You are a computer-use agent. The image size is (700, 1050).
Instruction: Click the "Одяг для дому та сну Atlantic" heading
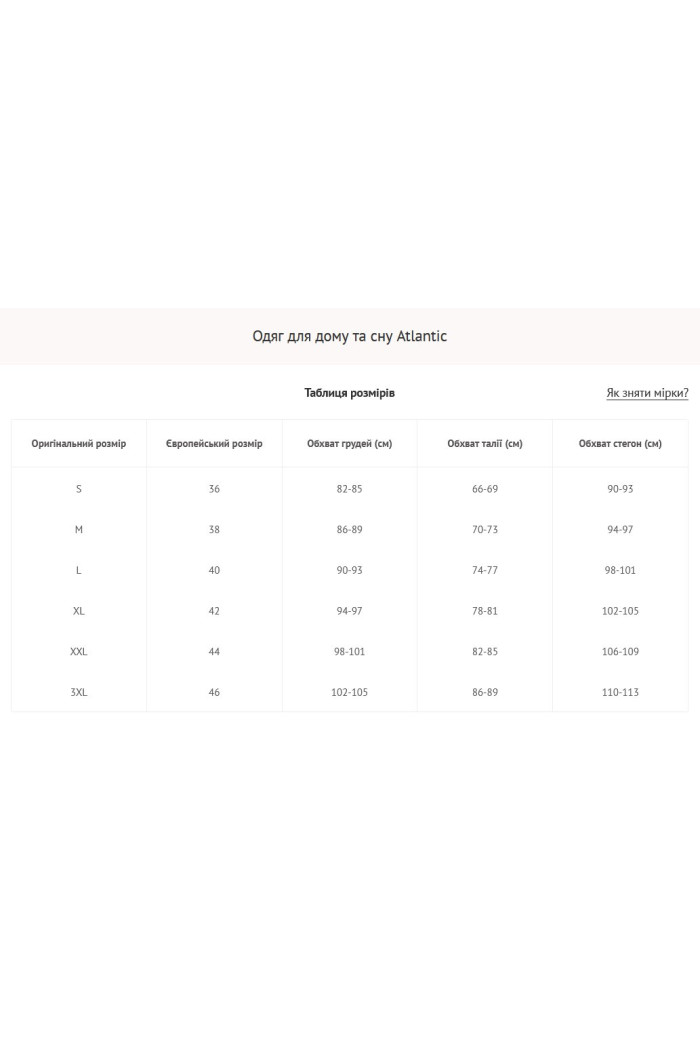pyautogui.click(x=350, y=336)
